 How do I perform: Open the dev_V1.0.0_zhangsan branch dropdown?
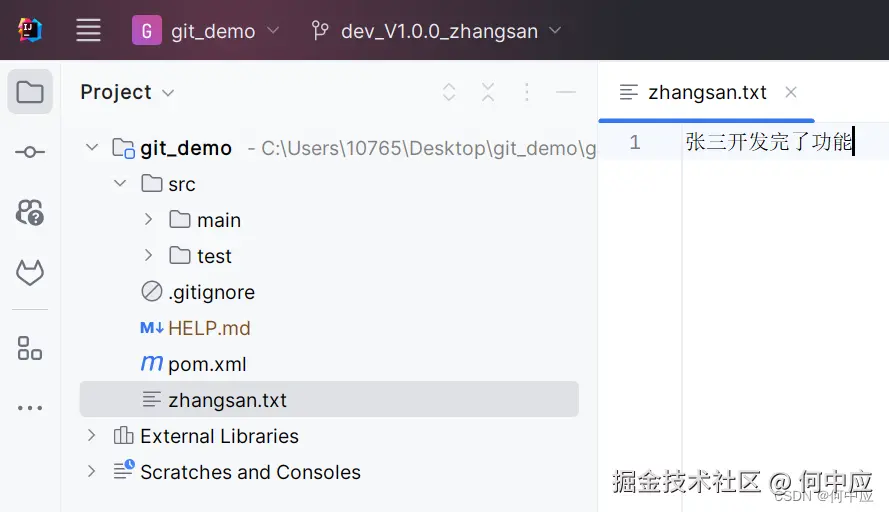(437, 31)
